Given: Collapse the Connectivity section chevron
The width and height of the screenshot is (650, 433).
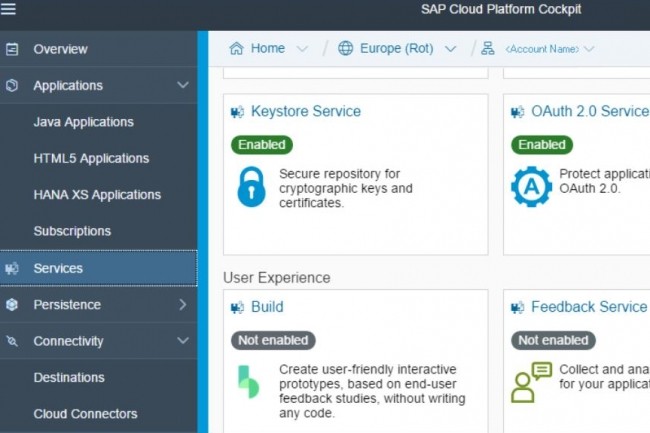Looking at the screenshot, I should click(183, 341).
